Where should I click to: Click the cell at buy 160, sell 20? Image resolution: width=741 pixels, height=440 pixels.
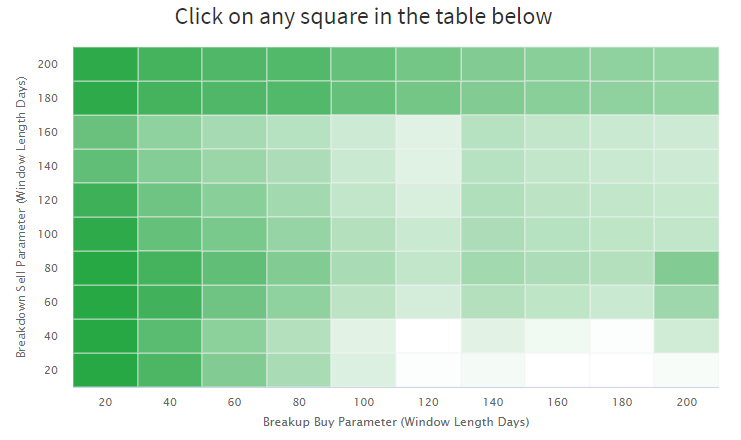point(558,370)
